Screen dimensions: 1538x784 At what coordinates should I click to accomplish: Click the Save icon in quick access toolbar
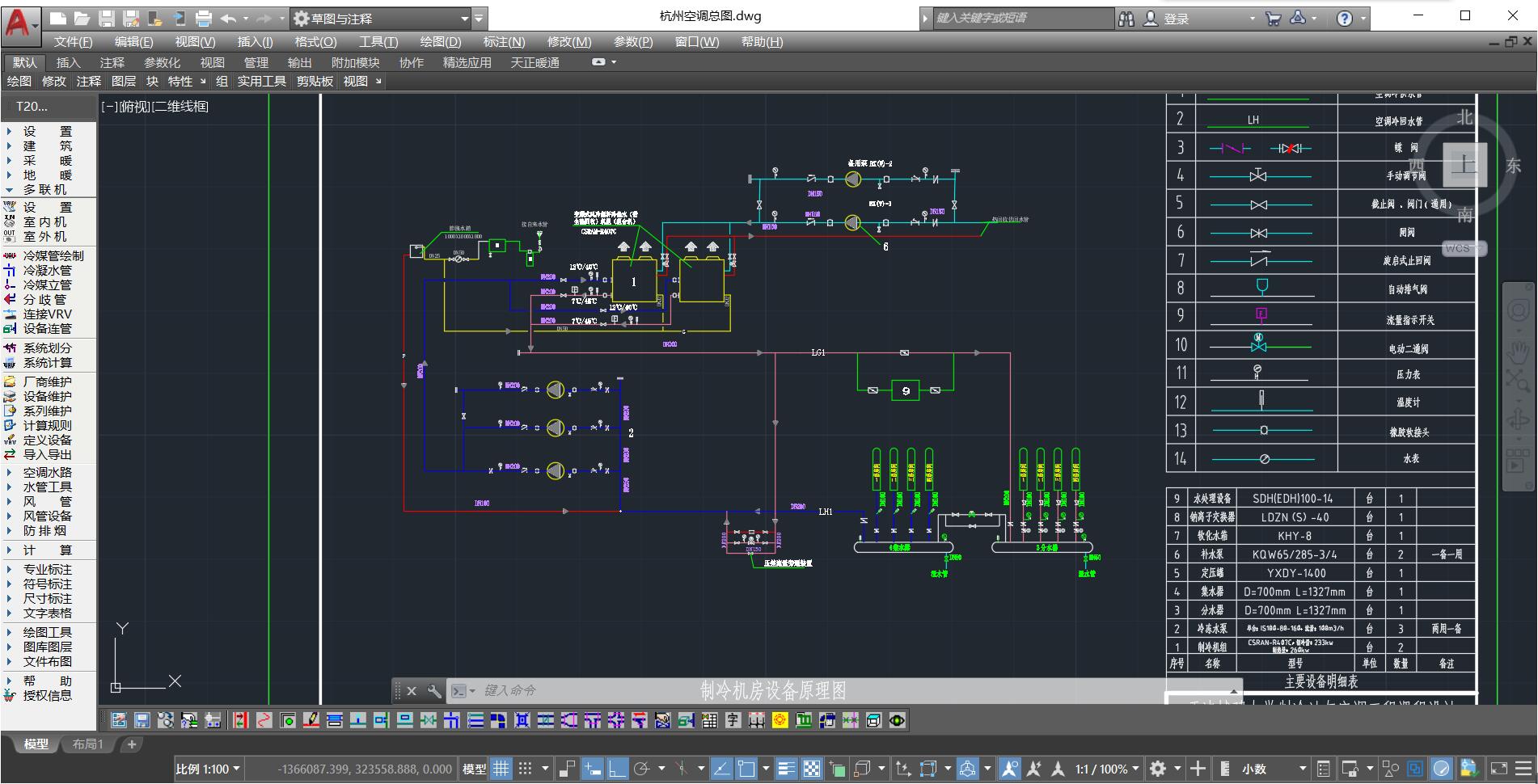click(106, 18)
